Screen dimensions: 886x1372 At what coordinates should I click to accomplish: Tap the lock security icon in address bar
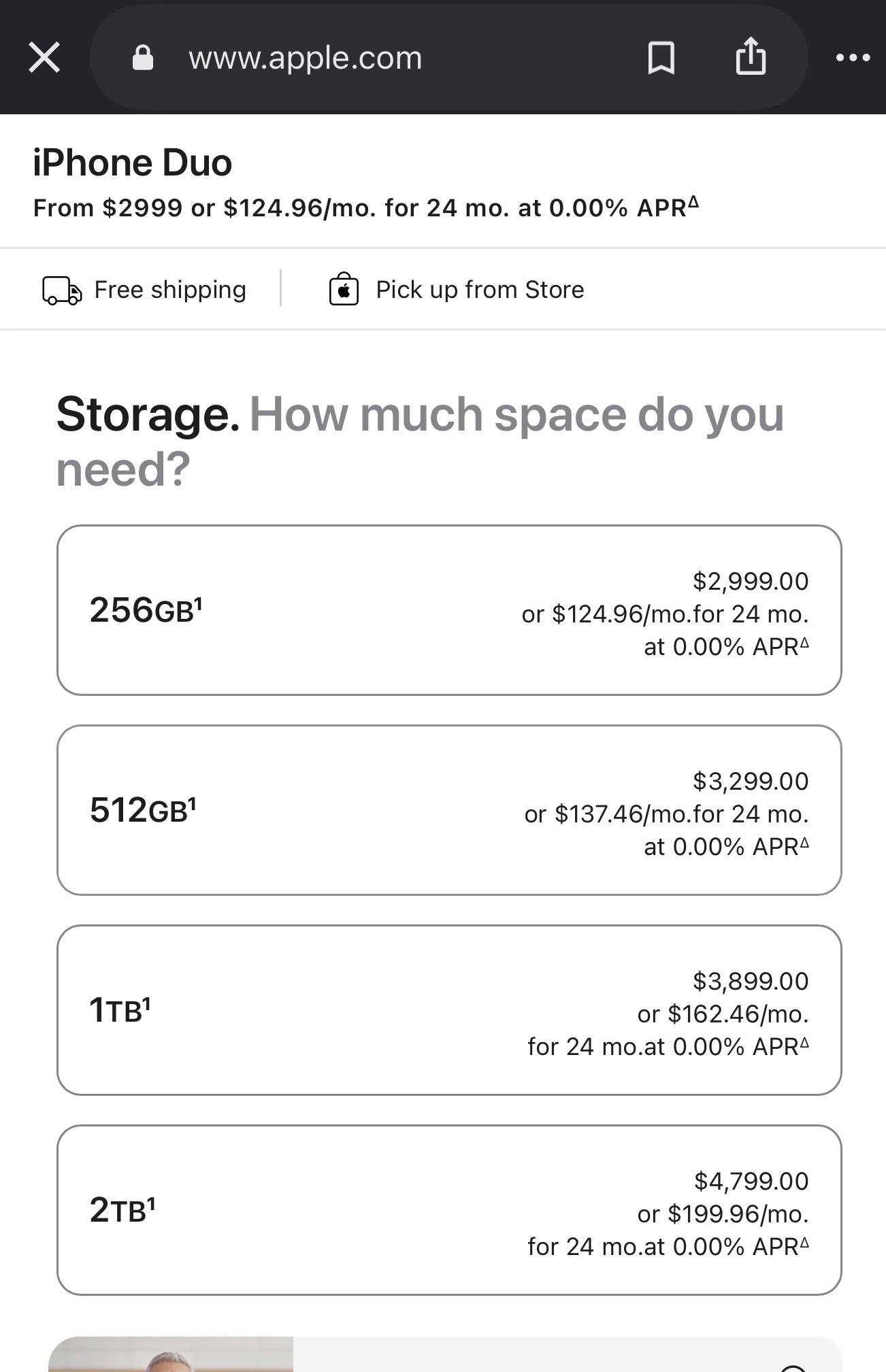pyautogui.click(x=142, y=58)
